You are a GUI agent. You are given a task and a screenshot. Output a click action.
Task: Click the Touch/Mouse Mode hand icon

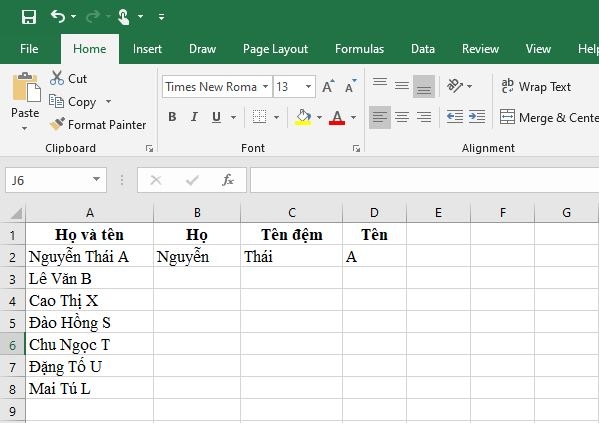pos(123,17)
